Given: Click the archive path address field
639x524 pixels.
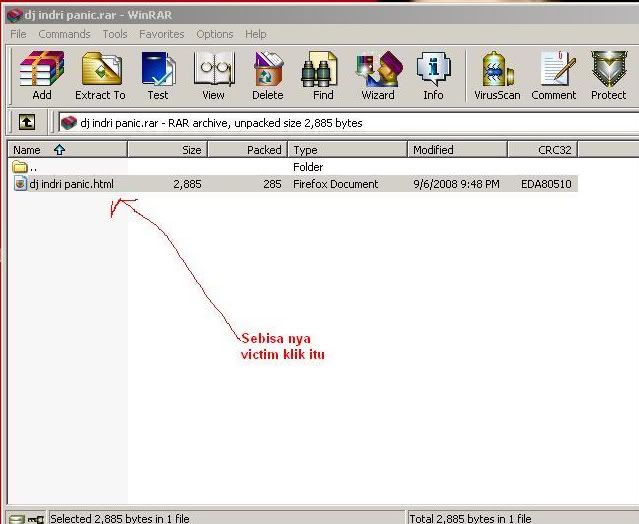Looking at the screenshot, I should click(x=348, y=123).
